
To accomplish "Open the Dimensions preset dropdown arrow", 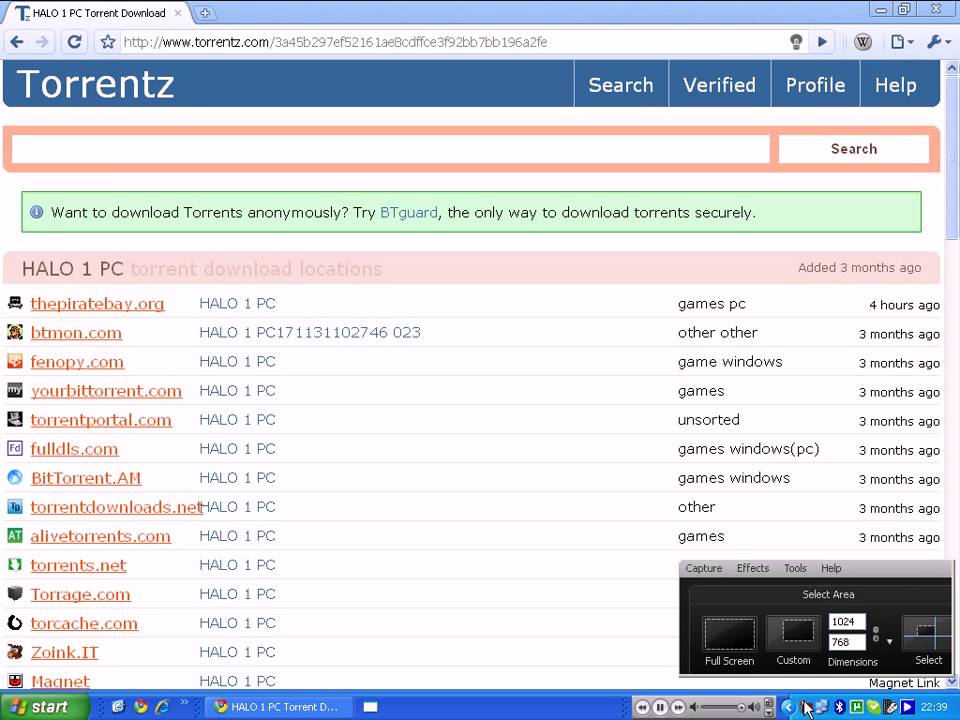I will click(889, 642).
